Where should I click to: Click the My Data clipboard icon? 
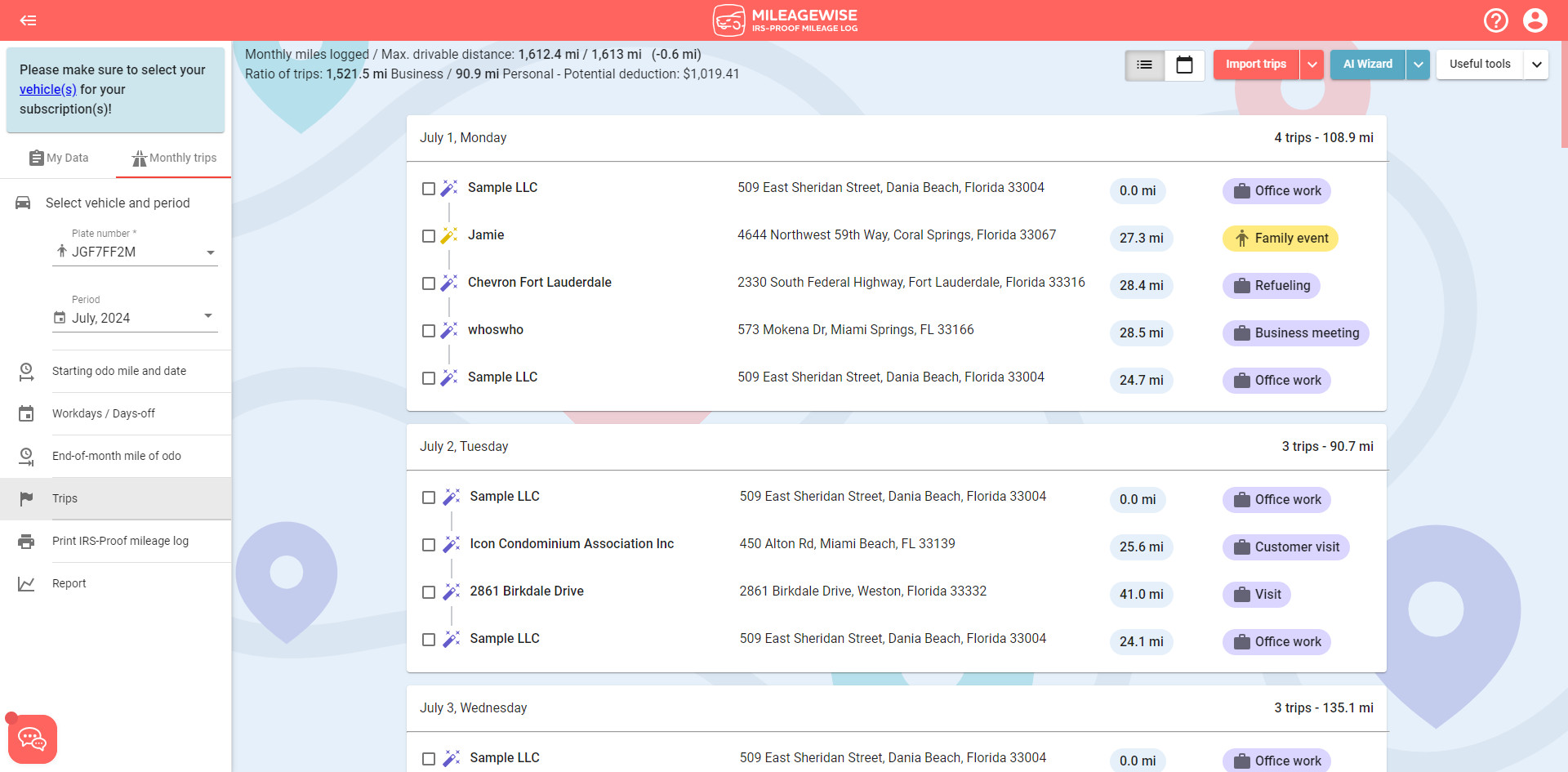(x=37, y=158)
